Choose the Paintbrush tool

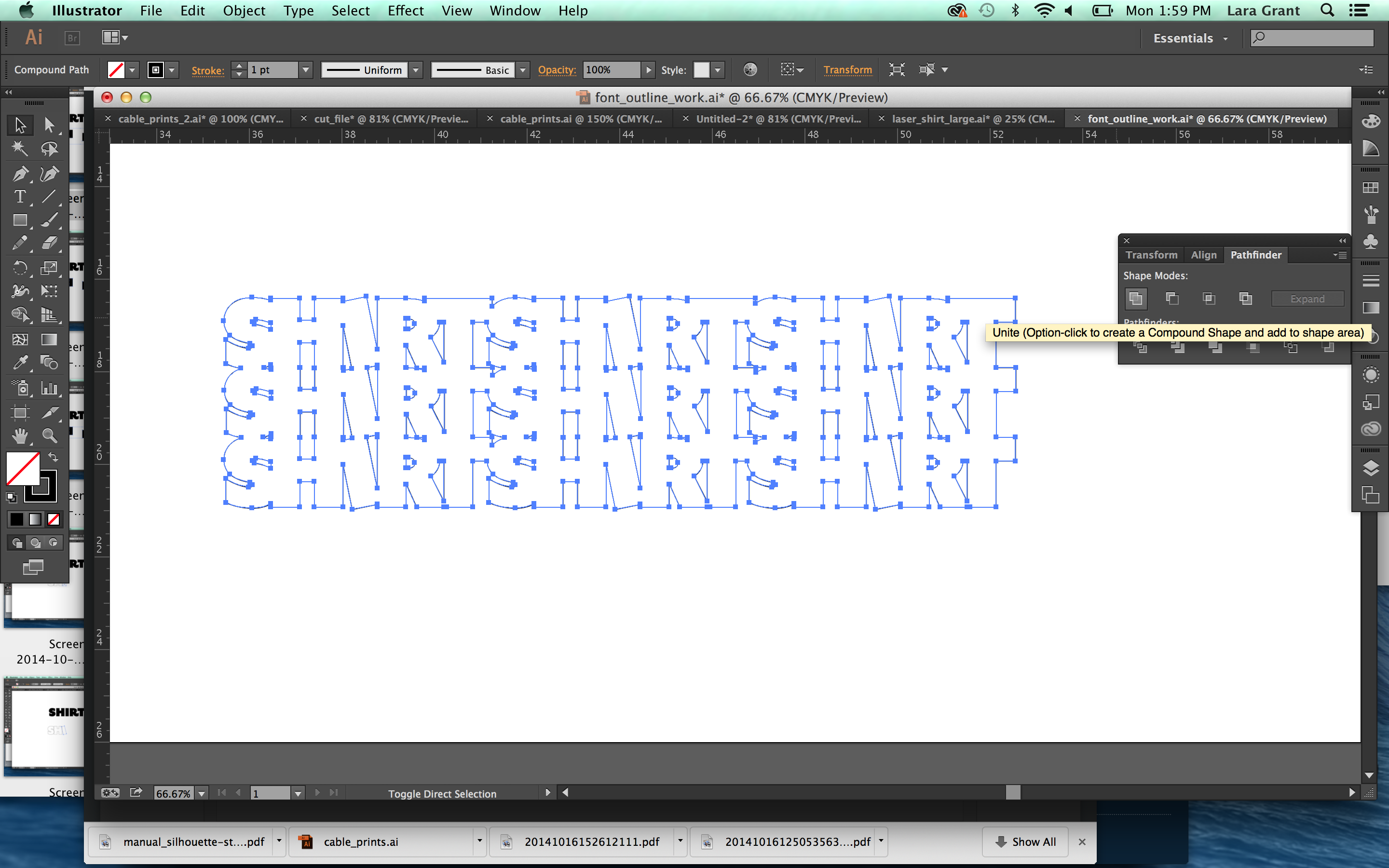49,220
